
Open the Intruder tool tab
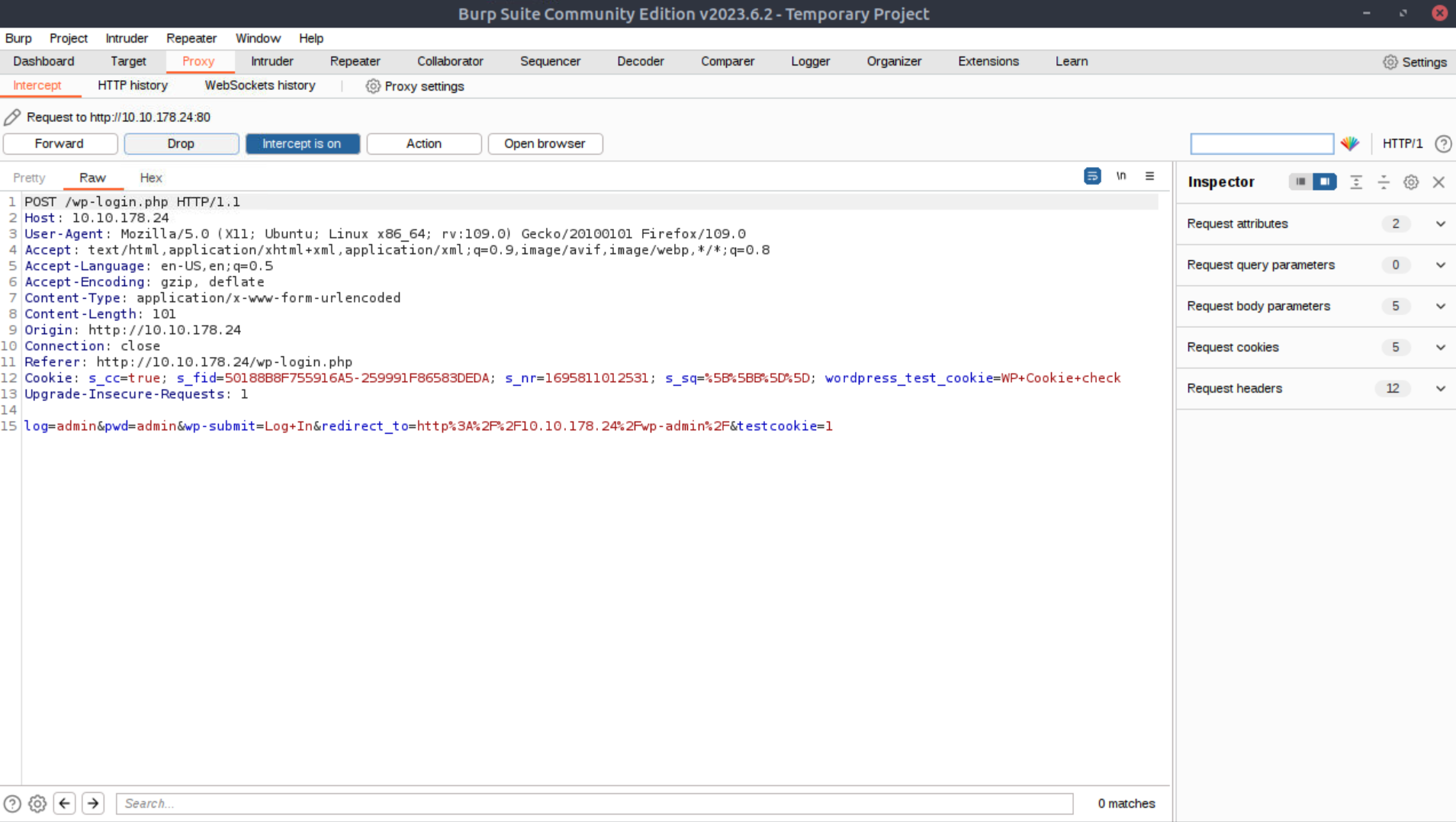(x=272, y=61)
